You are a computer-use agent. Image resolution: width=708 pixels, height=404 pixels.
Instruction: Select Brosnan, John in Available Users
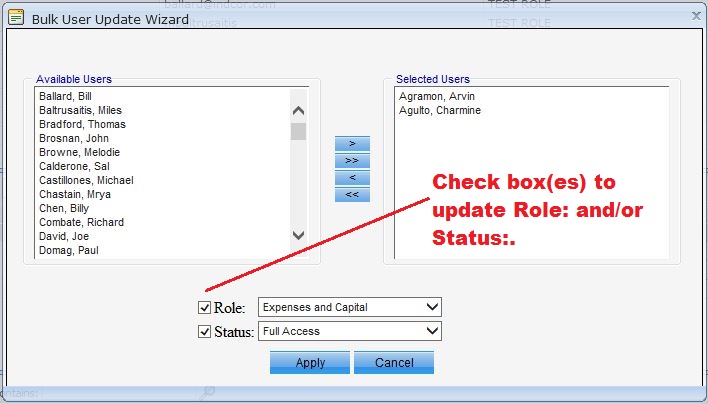pyautogui.click(x=74, y=138)
